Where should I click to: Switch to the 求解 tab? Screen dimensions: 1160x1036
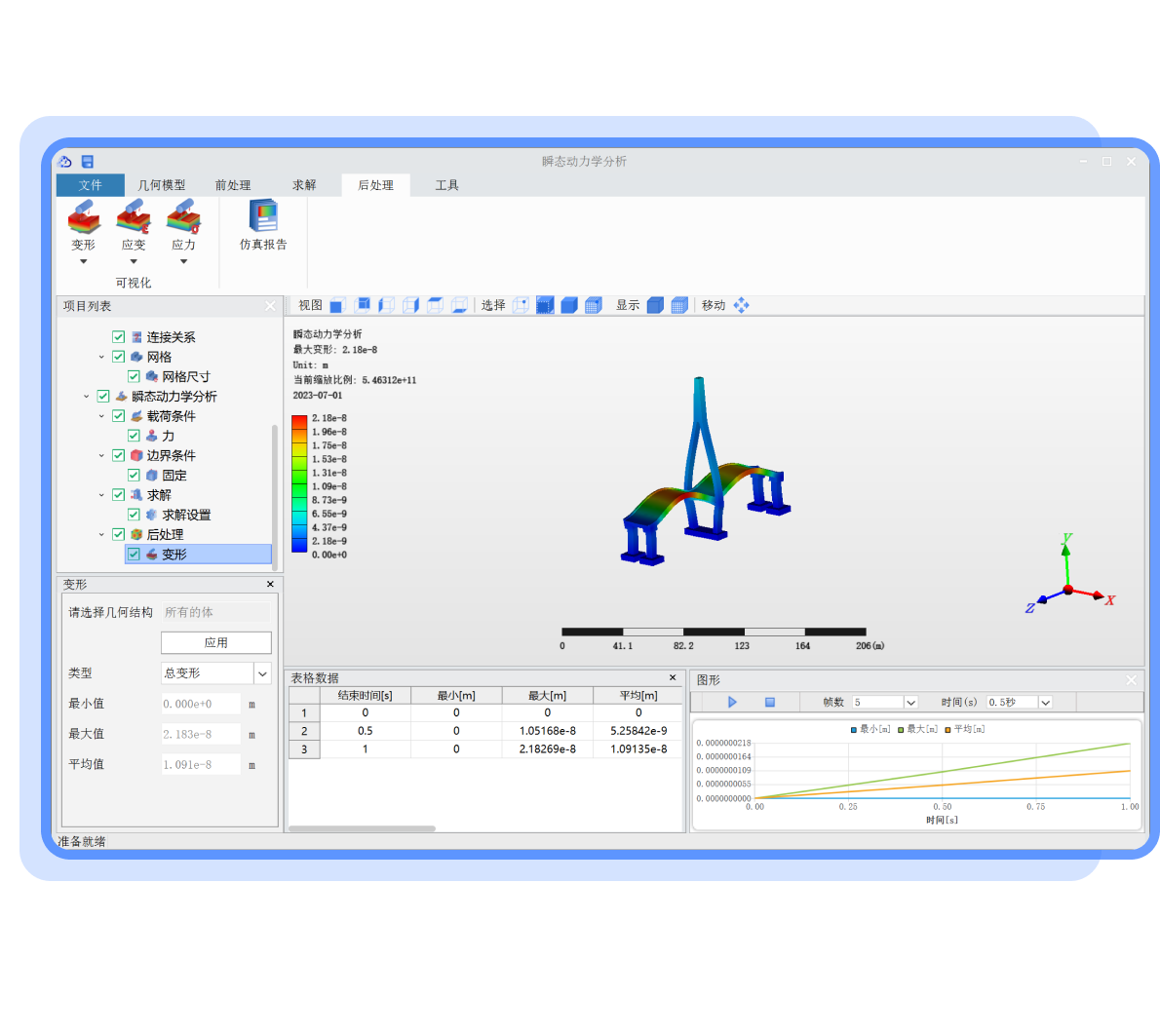tap(304, 185)
